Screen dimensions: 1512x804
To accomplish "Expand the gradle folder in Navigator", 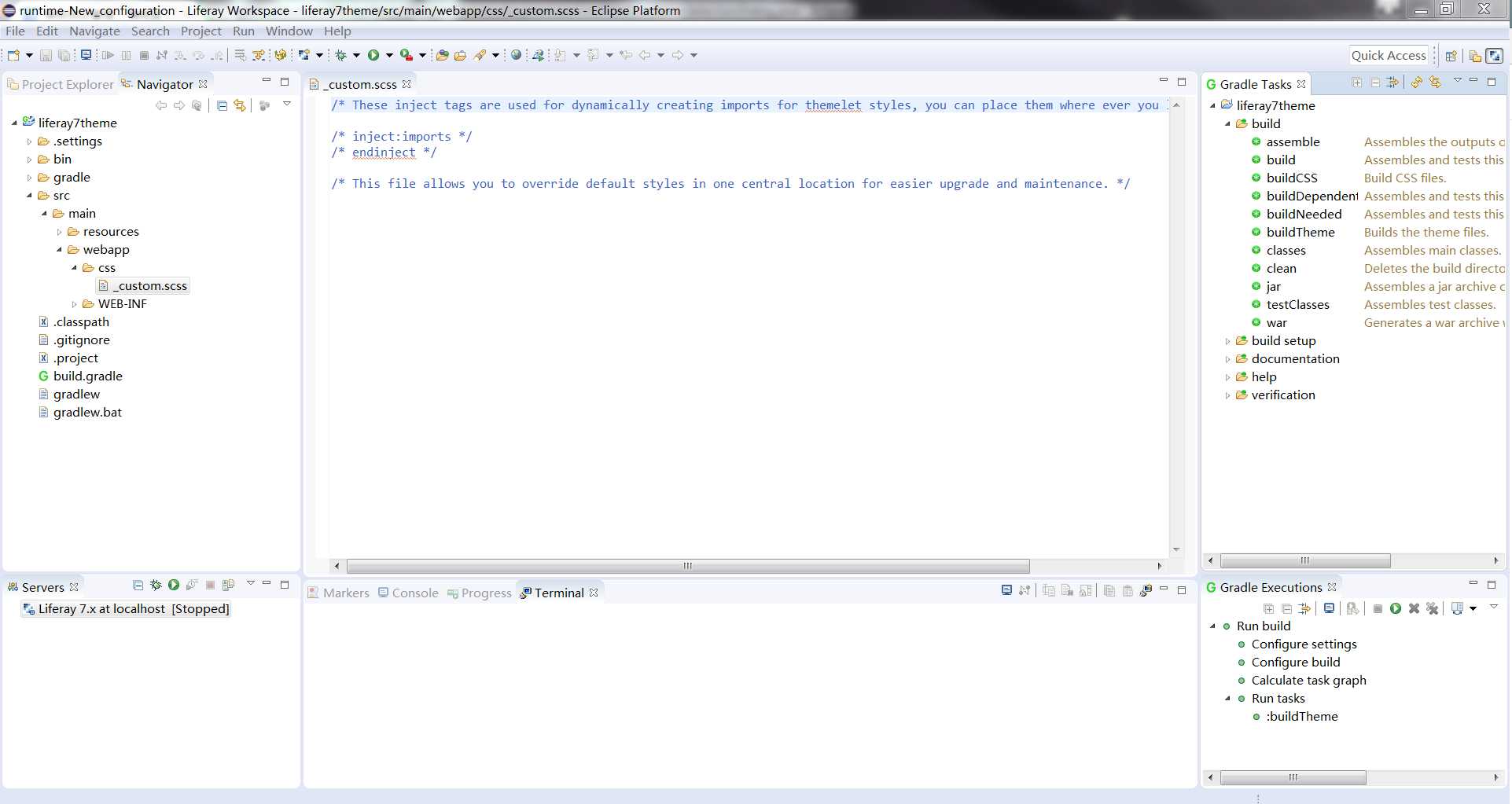I will click(29, 178).
